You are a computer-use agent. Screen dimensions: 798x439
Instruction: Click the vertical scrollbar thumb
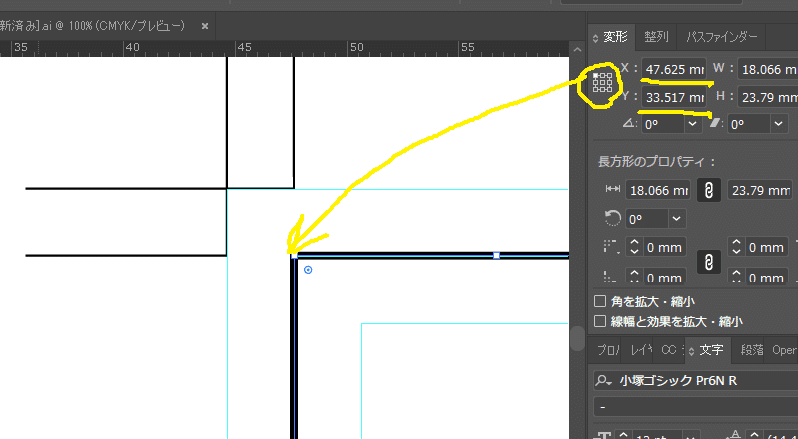tap(577, 338)
